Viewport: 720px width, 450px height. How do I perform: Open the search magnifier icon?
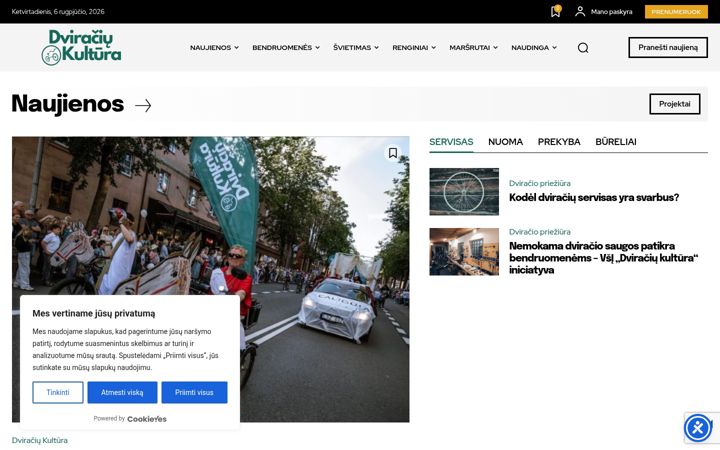583,48
